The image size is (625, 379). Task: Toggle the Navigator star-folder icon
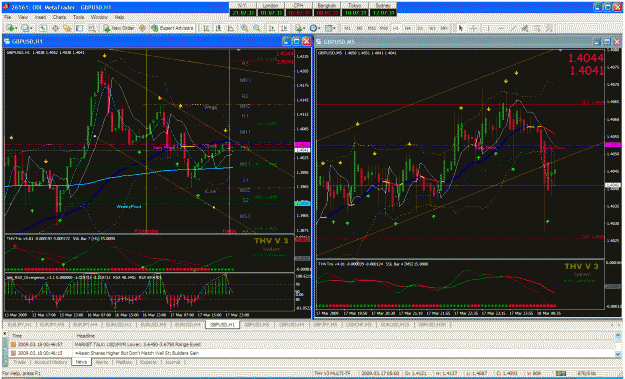[x=67, y=28]
